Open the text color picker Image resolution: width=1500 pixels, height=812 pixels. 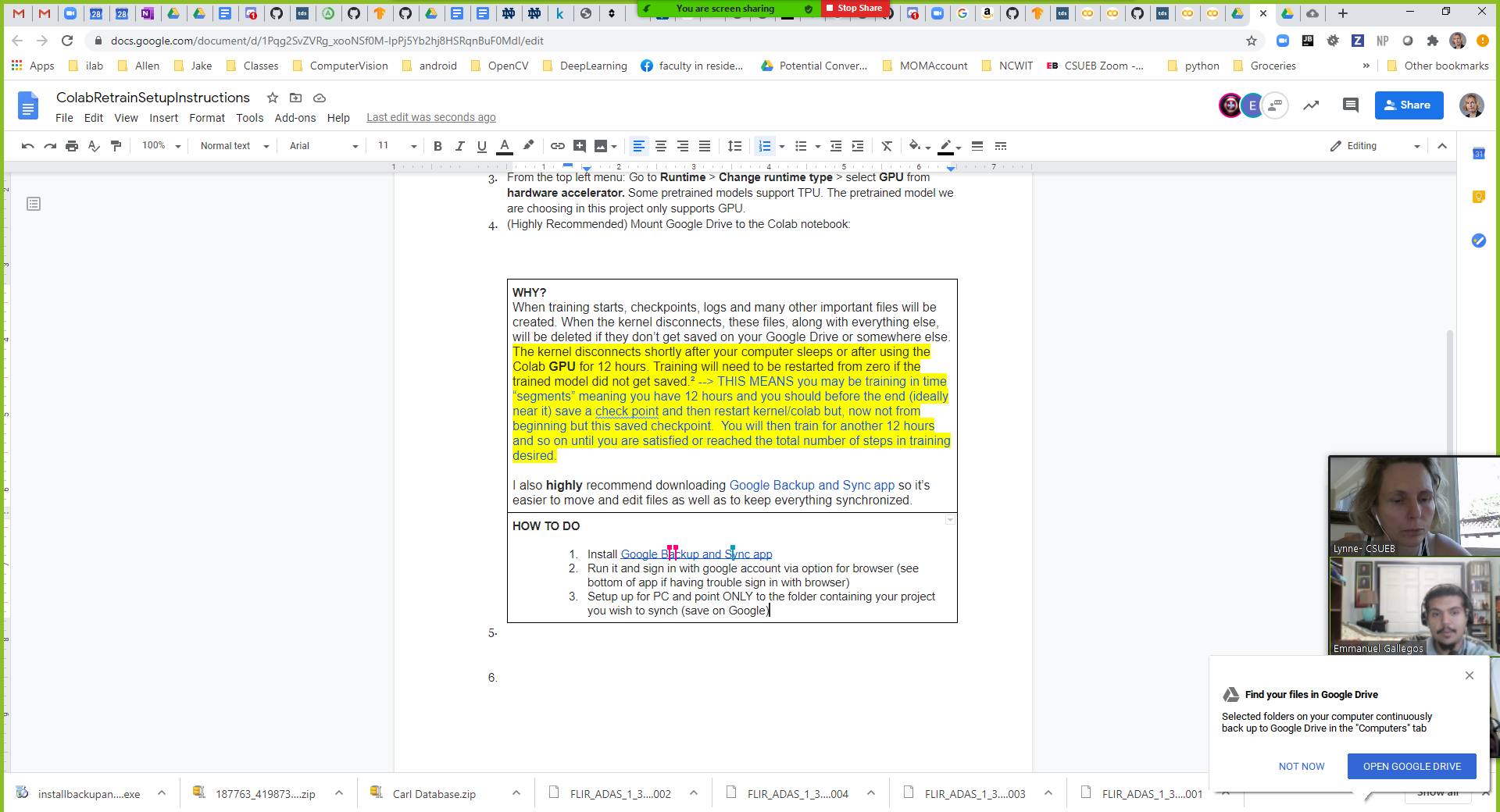tap(505, 146)
